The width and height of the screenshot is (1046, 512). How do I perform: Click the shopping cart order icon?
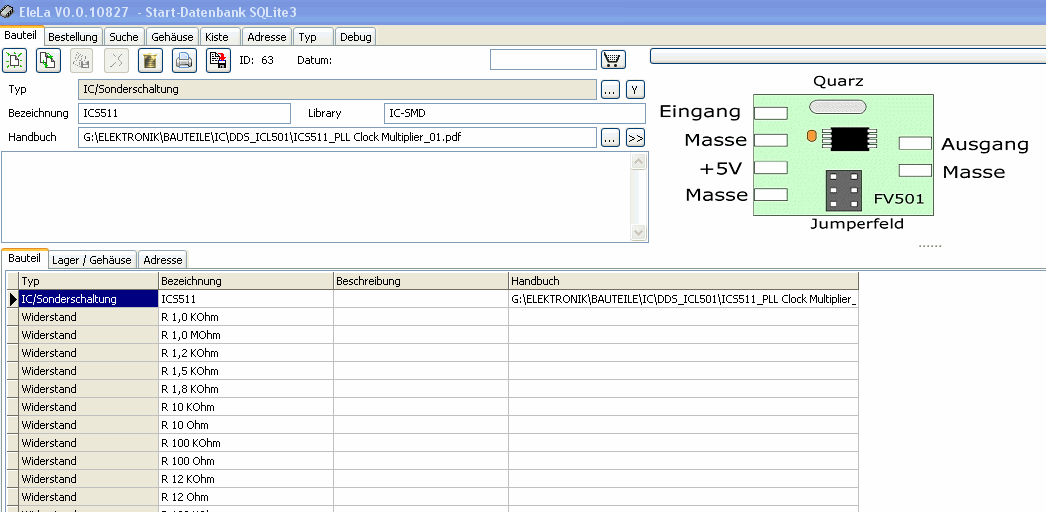[614, 59]
